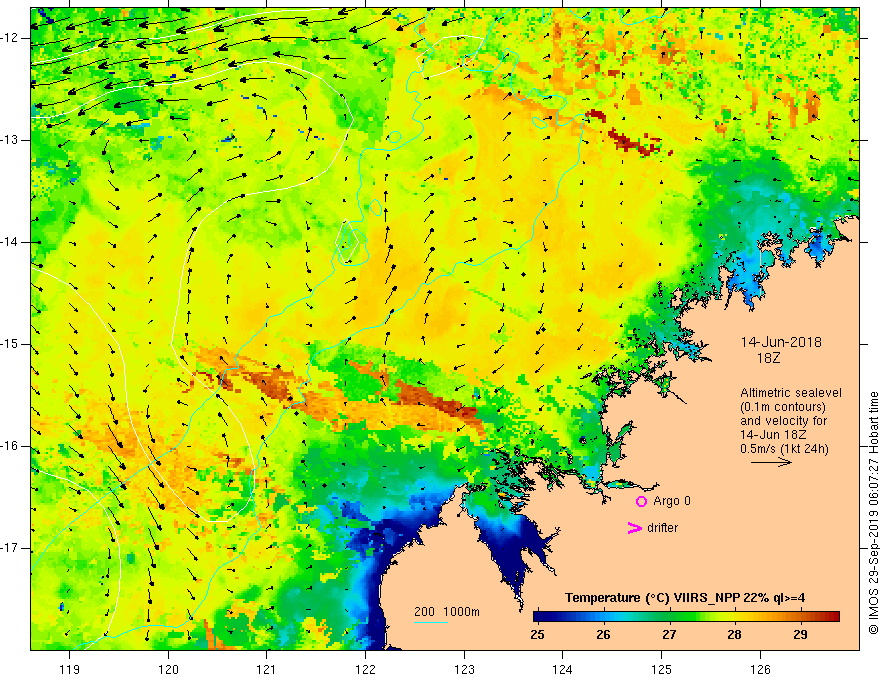The width and height of the screenshot is (880, 680).
Task: Click the latitude label -16
Action: click(10, 446)
